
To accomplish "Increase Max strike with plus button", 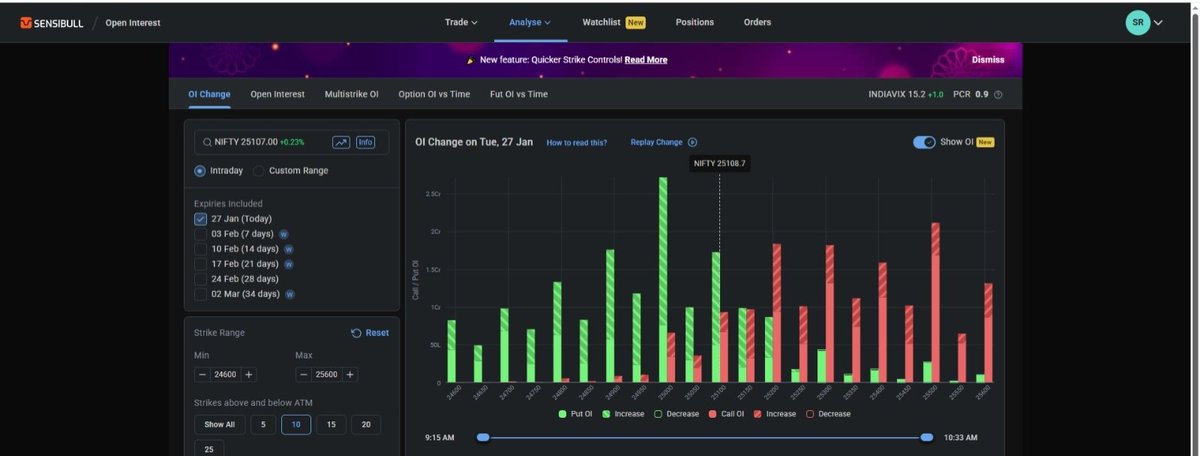I will 350,374.
